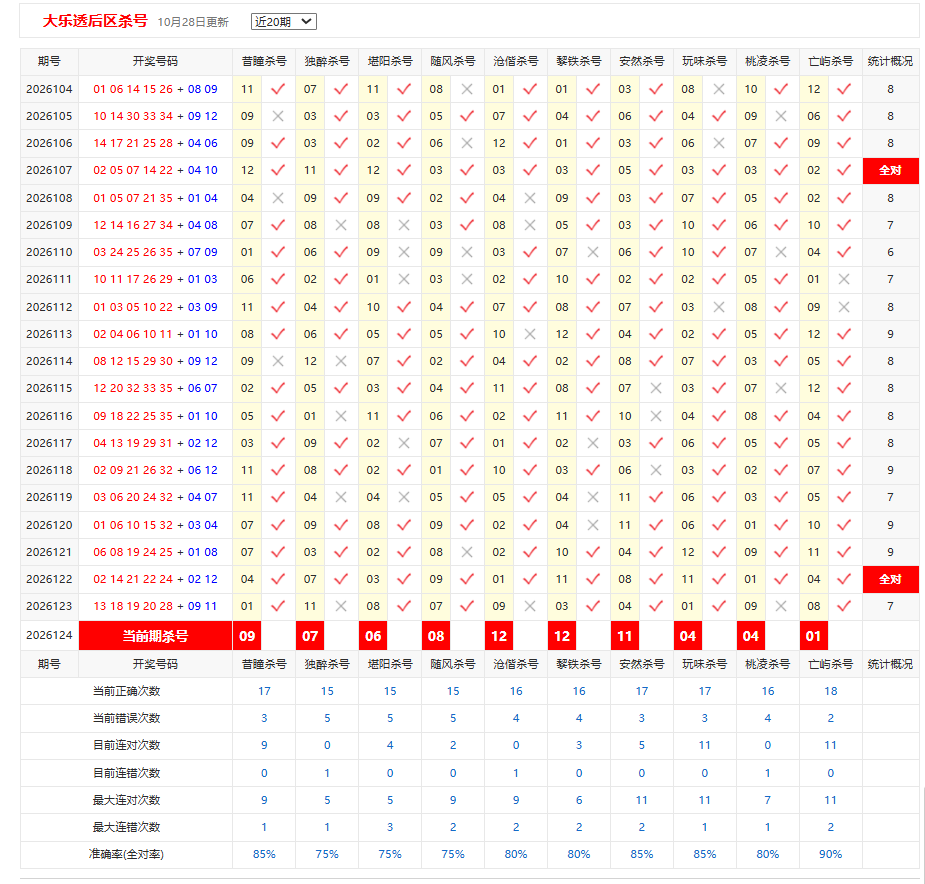This screenshot has height=884, width=925.
Task: Click the X mark for 堪阳杀号 in row 2026109
Action: tap(404, 225)
